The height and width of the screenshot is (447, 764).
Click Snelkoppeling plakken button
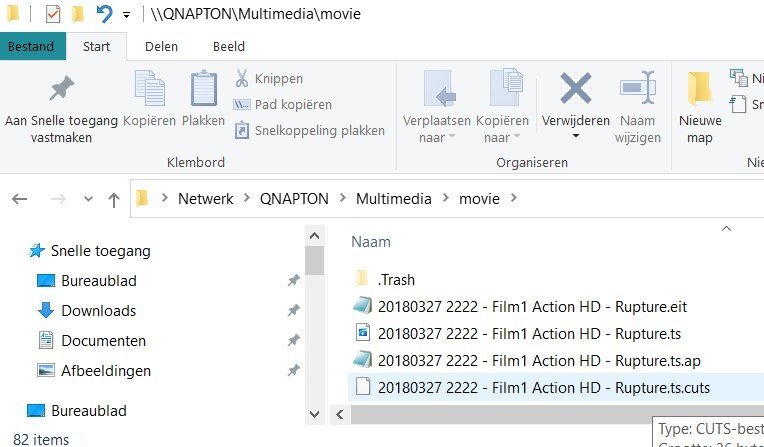click(x=309, y=130)
